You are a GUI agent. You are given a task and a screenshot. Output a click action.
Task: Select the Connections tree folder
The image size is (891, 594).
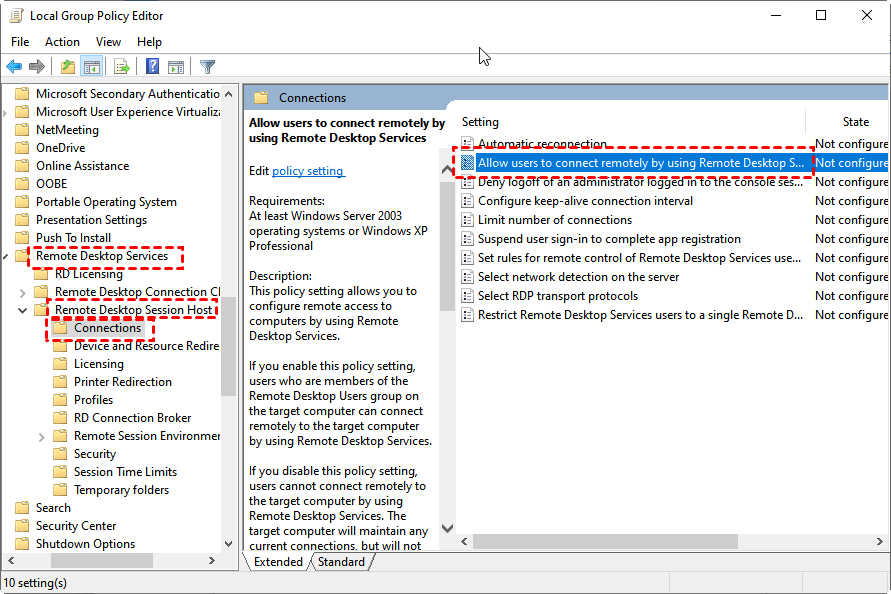(107, 328)
